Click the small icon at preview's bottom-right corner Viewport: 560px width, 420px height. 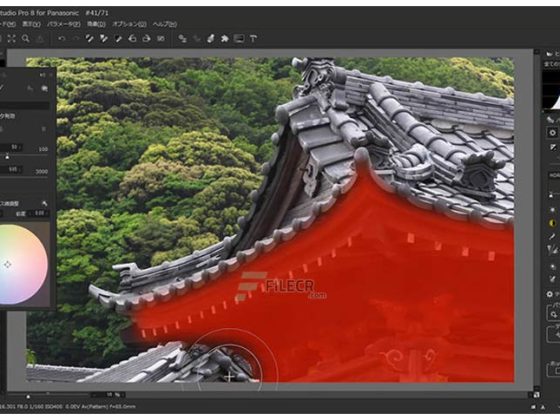[536, 395]
